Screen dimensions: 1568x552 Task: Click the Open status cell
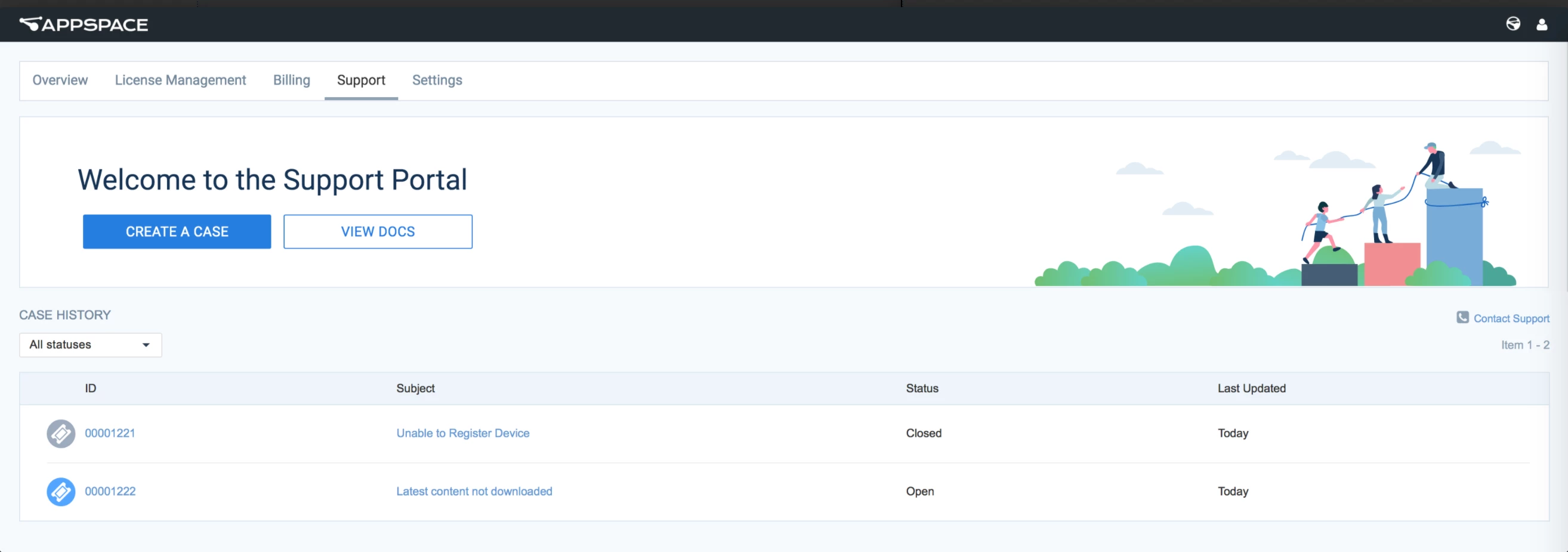tap(920, 491)
